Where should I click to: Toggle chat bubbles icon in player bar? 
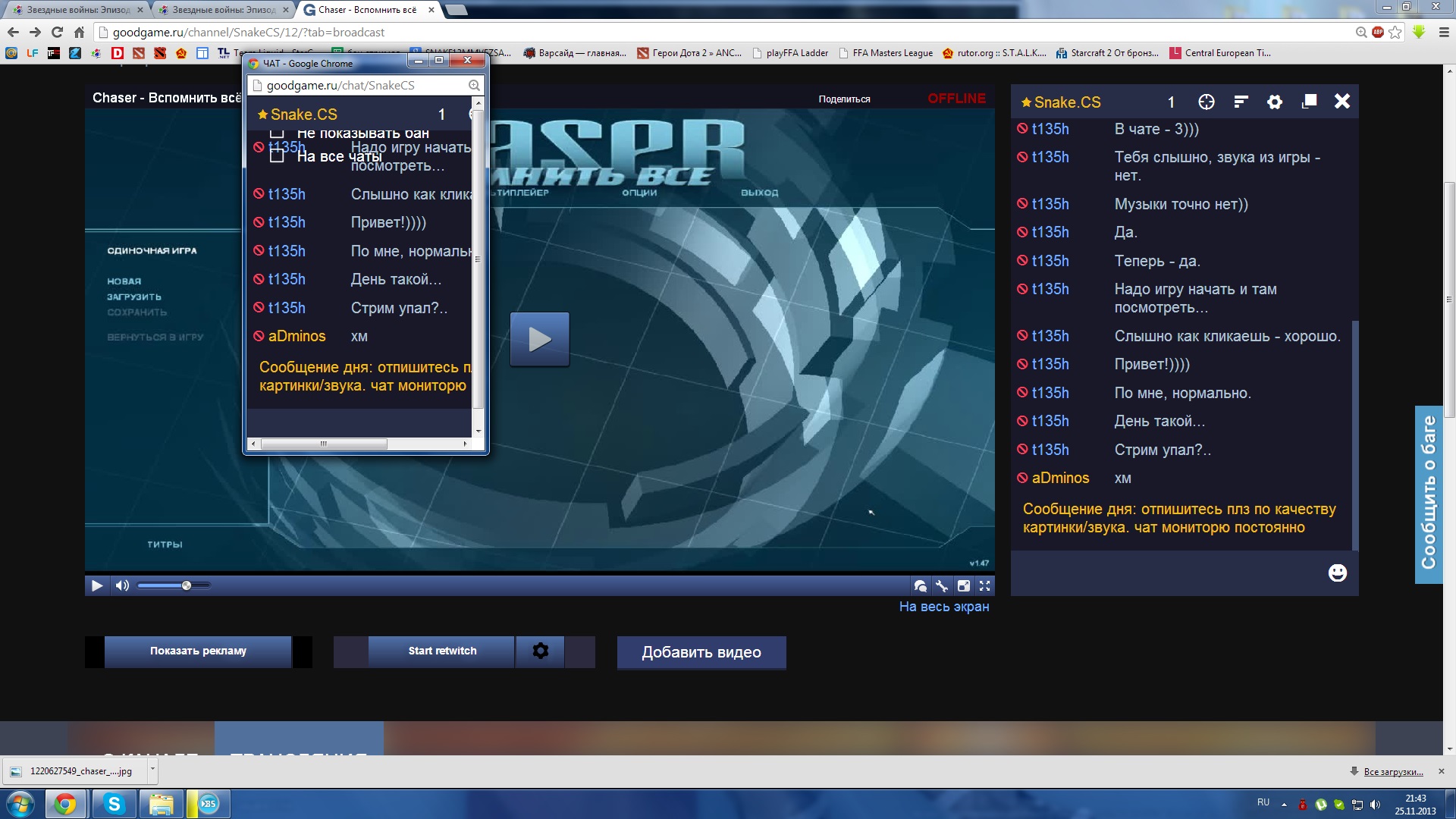click(920, 585)
